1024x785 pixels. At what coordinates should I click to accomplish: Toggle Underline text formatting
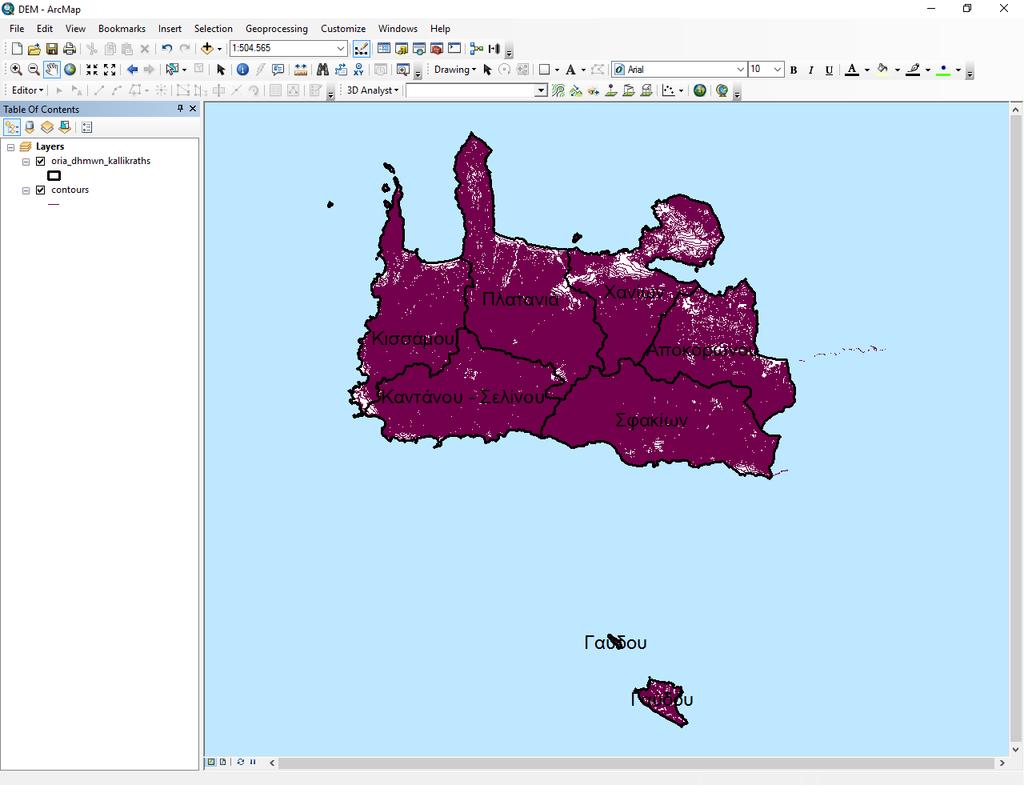click(829, 70)
